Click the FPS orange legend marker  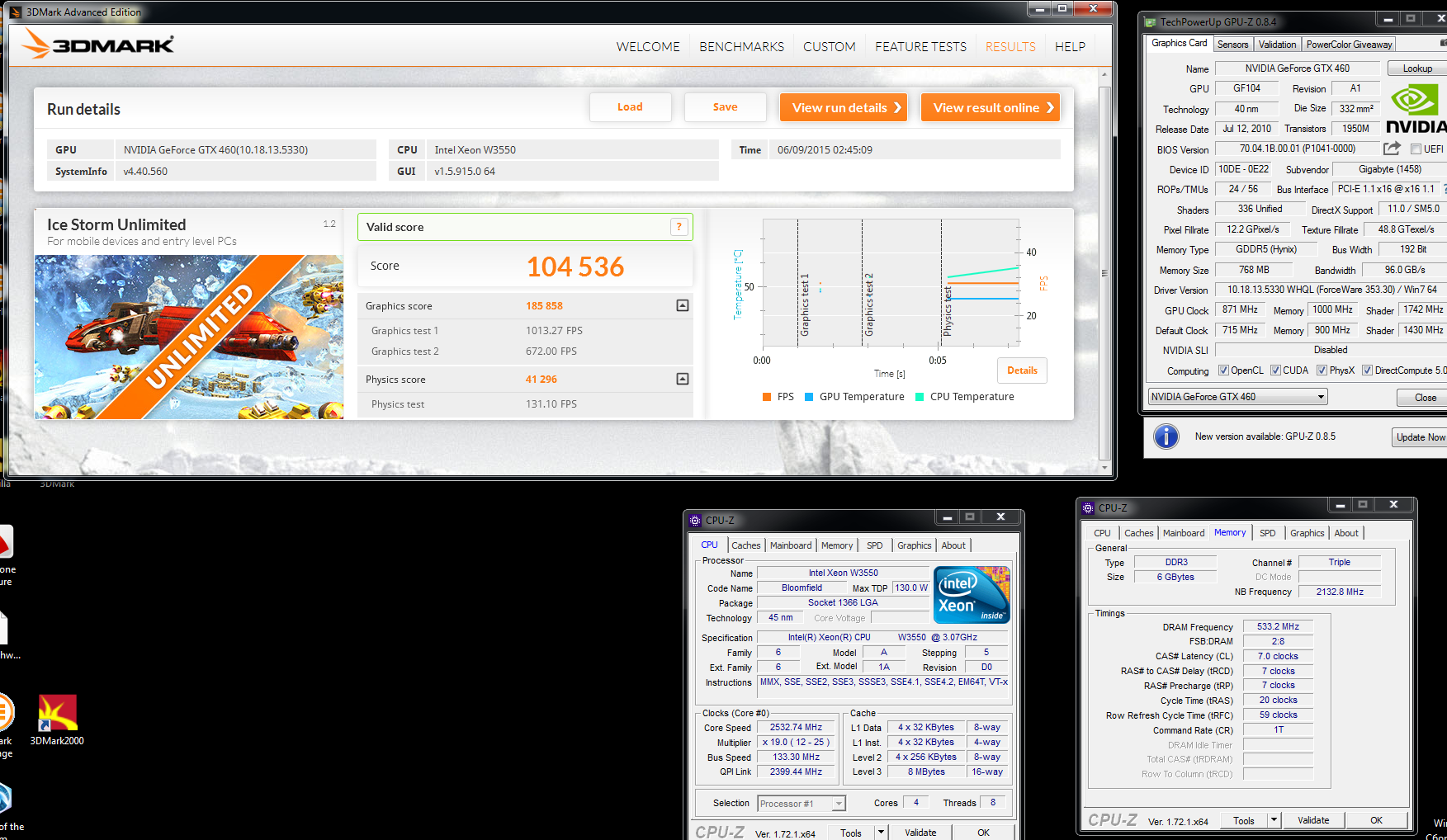(x=767, y=397)
